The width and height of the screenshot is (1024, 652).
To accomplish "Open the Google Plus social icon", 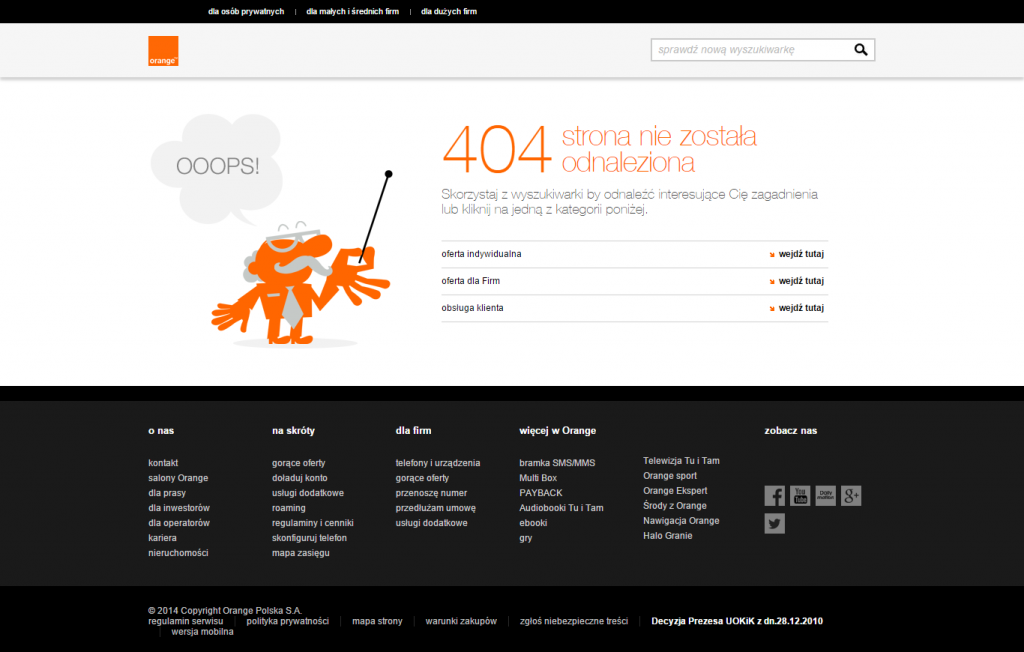I will (x=851, y=496).
